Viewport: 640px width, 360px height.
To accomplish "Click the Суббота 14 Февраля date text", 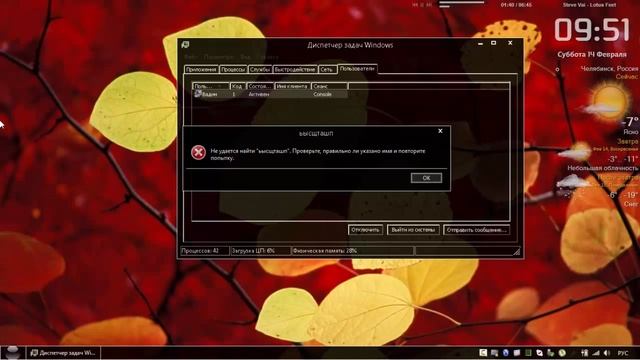I will pos(591,54).
